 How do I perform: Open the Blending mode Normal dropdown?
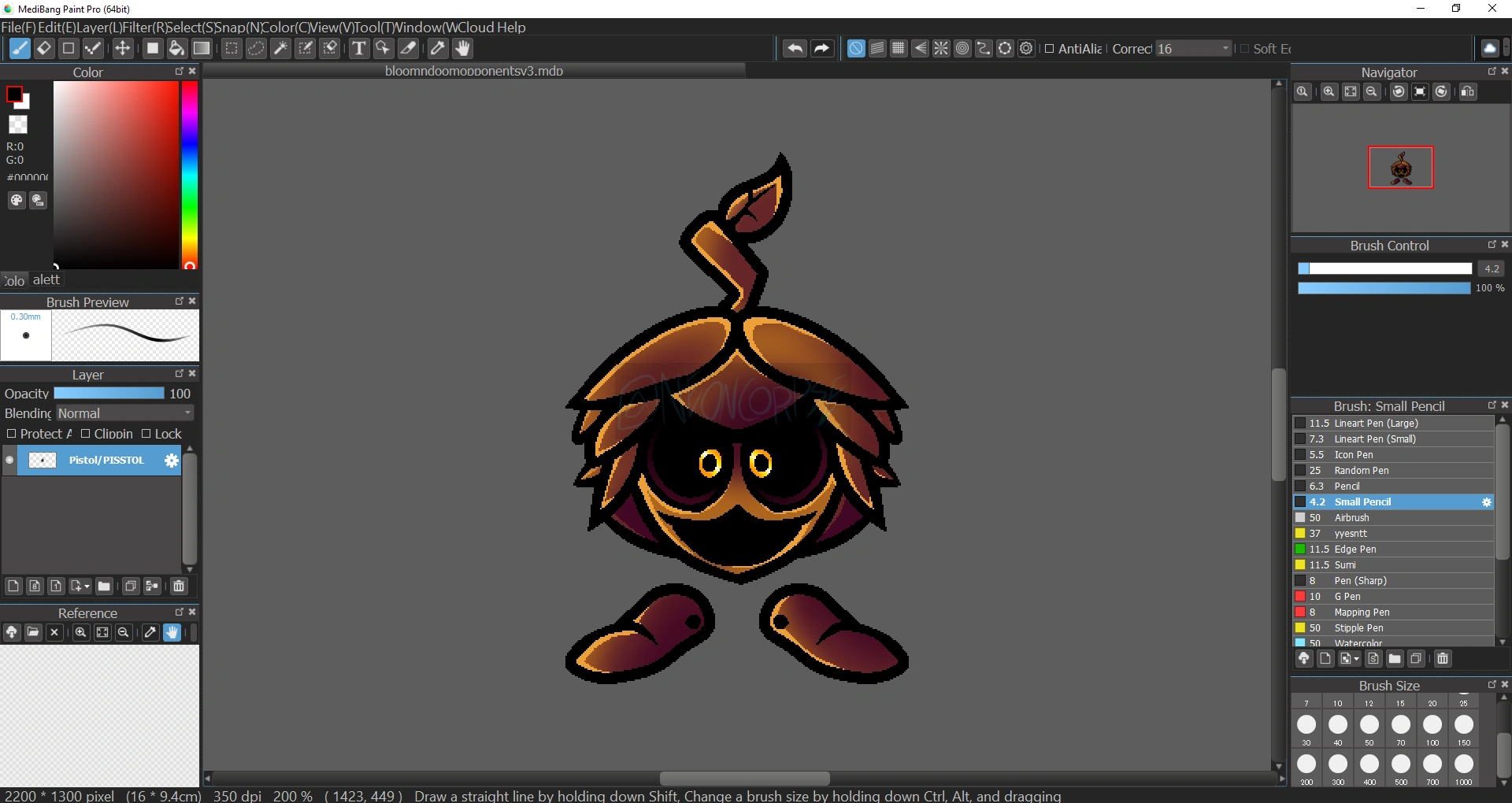(124, 413)
